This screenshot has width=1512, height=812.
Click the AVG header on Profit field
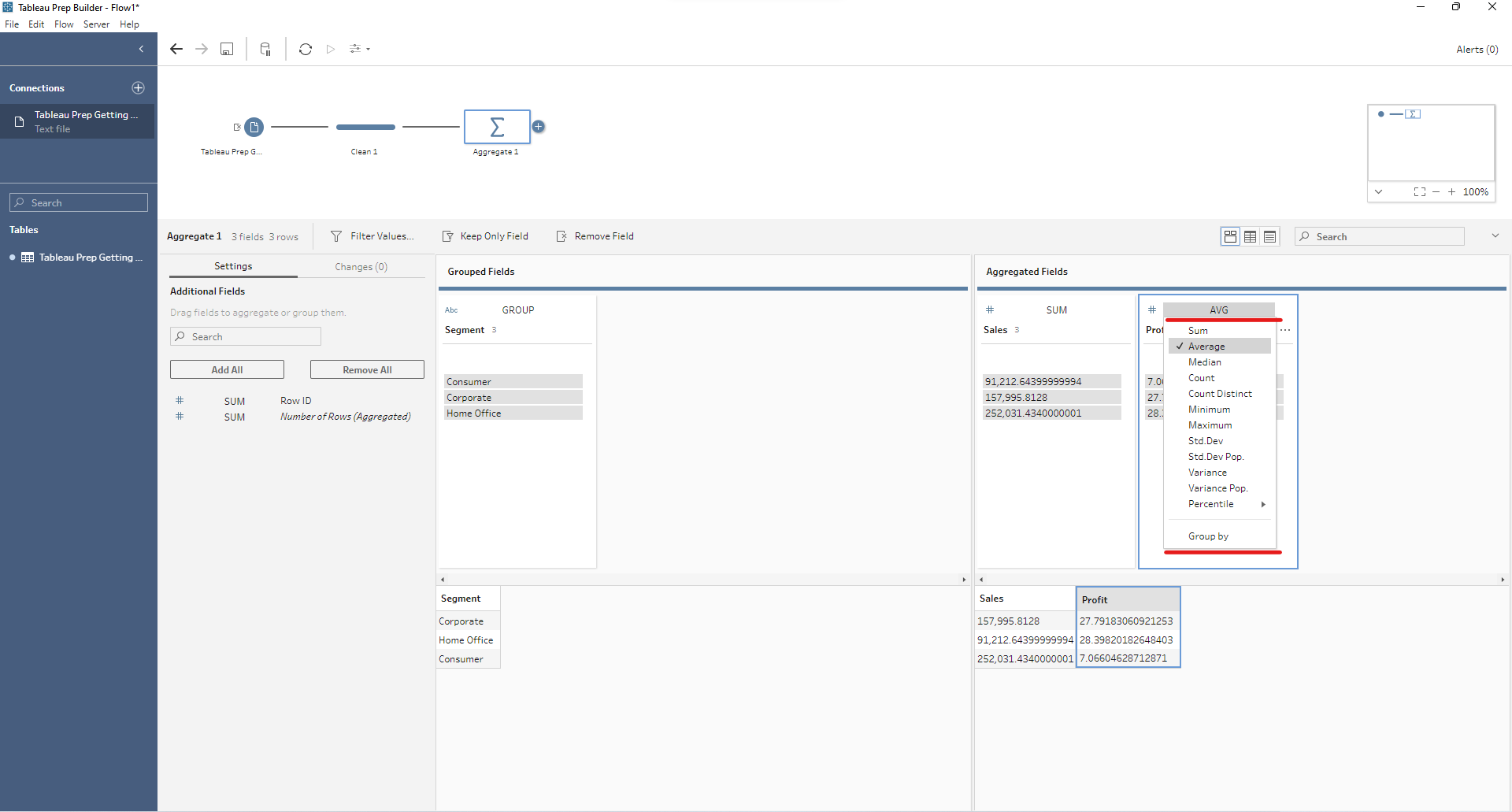(x=1219, y=310)
